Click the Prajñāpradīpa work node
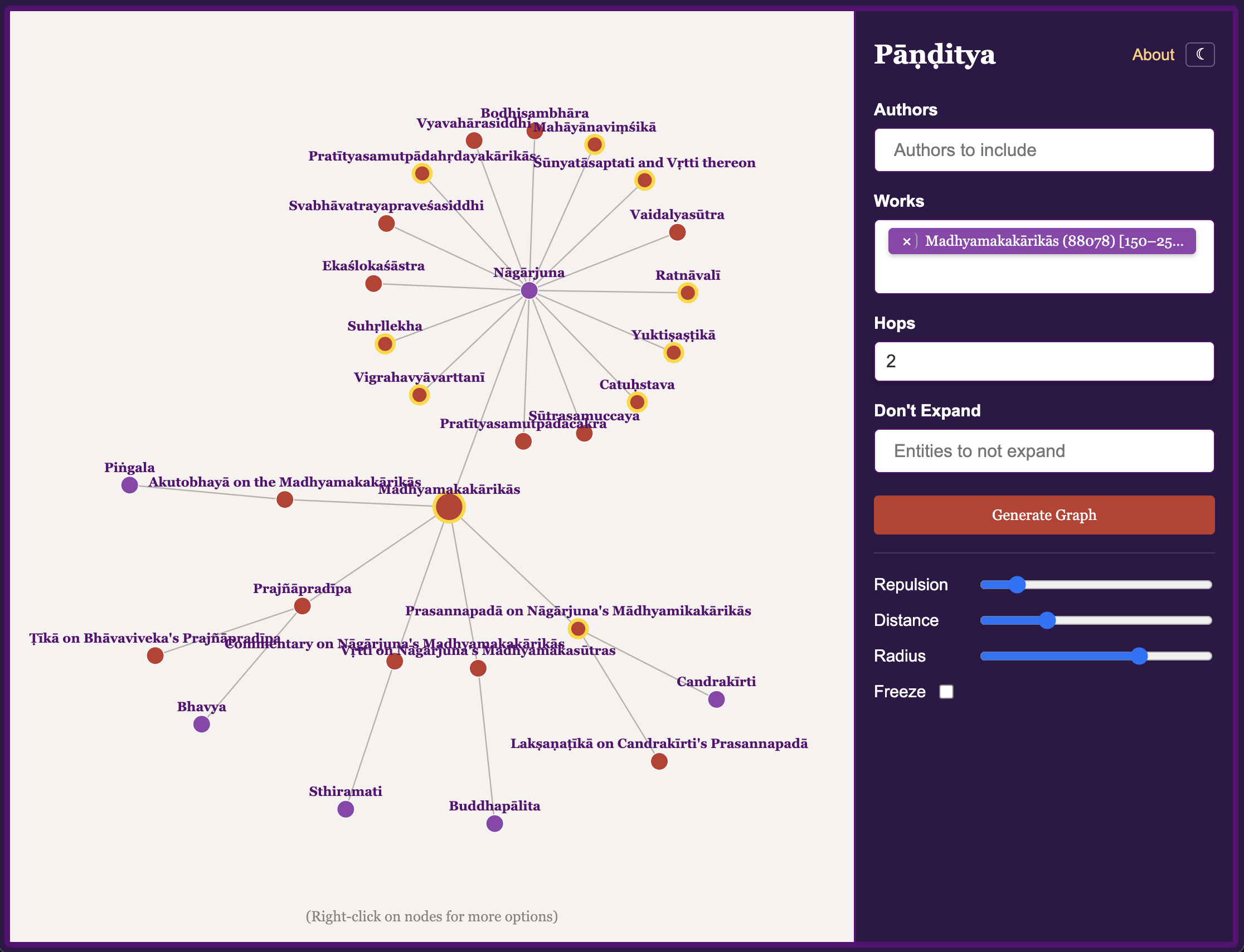The height and width of the screenshot is (952, 1244). (303, 606)
